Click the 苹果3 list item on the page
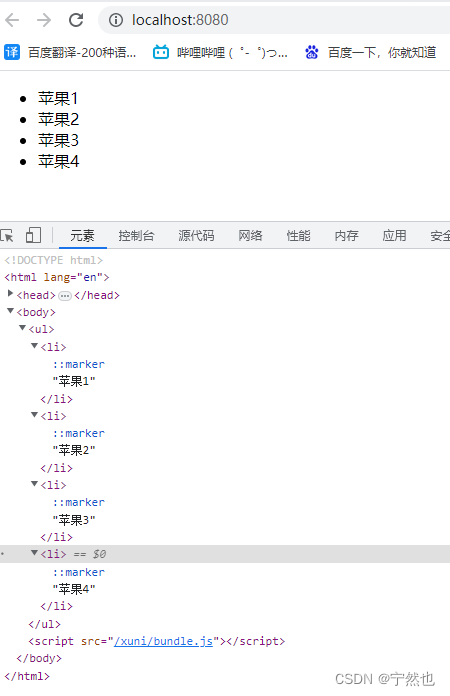450x696 pixels. (x=58, y=140)
